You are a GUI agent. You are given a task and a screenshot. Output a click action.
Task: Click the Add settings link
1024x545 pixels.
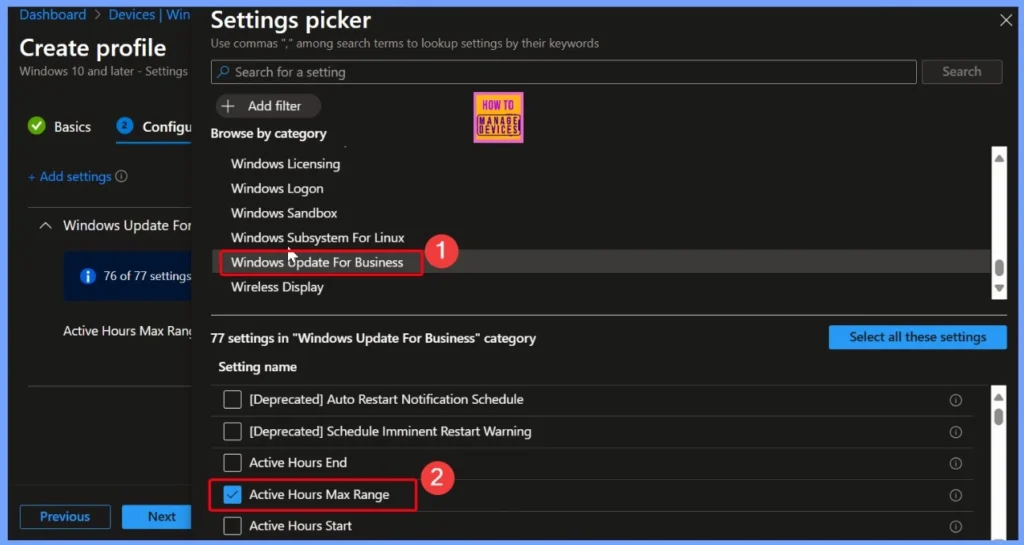69,176
